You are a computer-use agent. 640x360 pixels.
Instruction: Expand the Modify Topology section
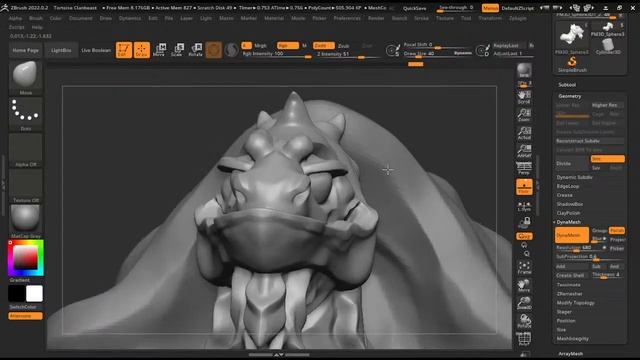(576, 303)
